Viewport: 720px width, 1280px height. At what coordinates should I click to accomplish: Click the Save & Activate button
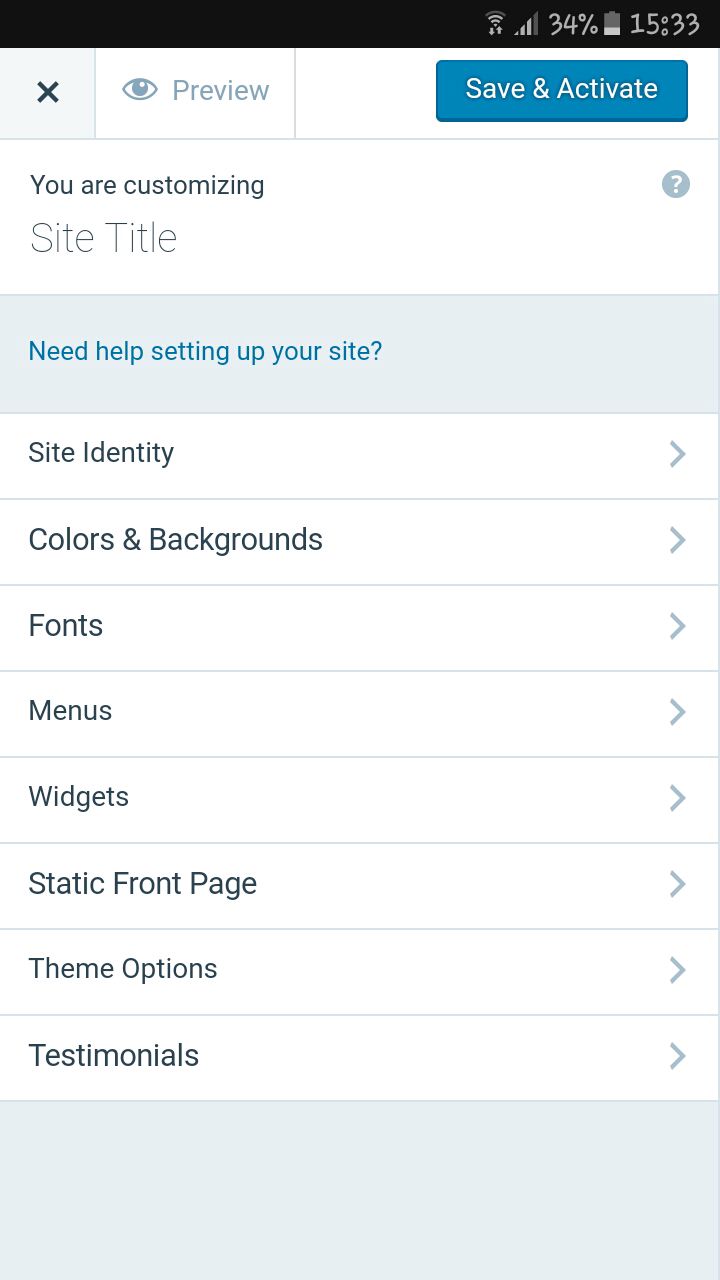pos(562,90)
